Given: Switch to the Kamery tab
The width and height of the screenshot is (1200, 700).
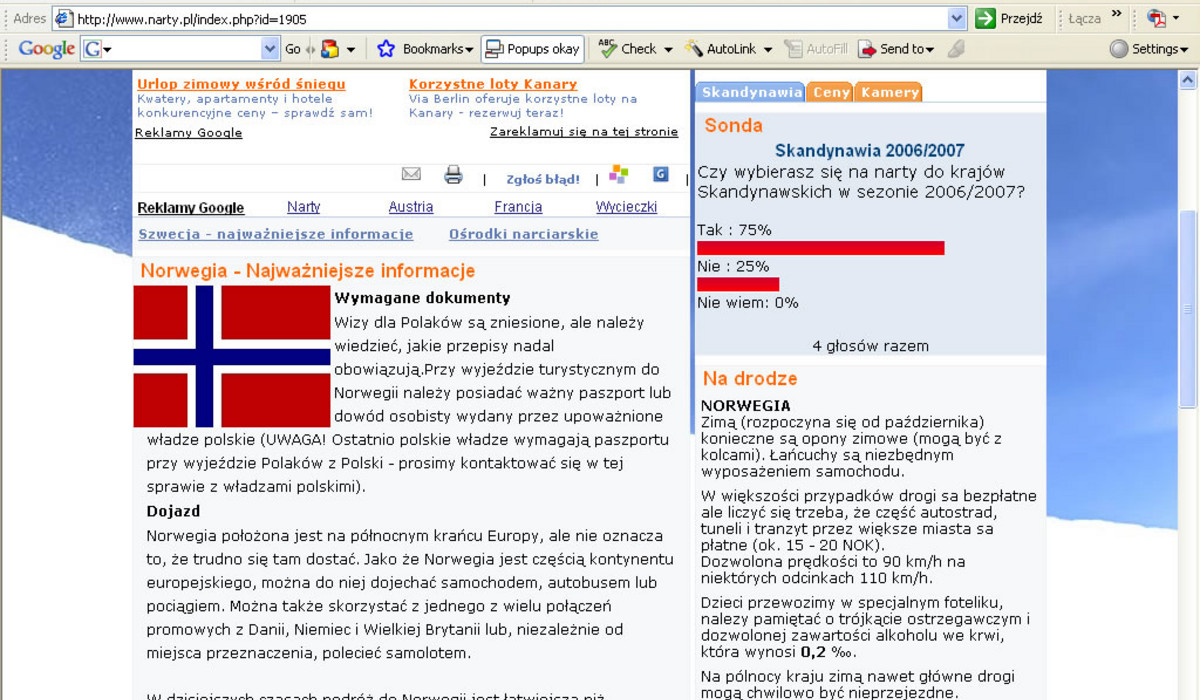Looking at the screenshot, I should tap(889, 92).
